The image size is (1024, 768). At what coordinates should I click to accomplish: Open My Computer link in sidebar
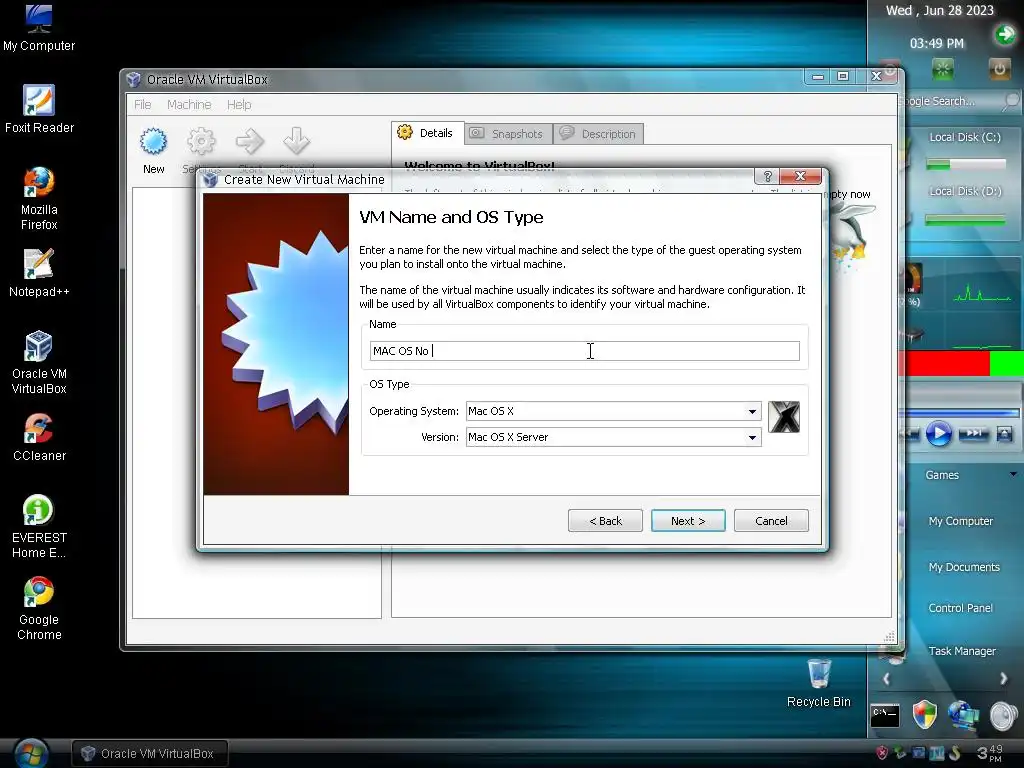(961, 521)
